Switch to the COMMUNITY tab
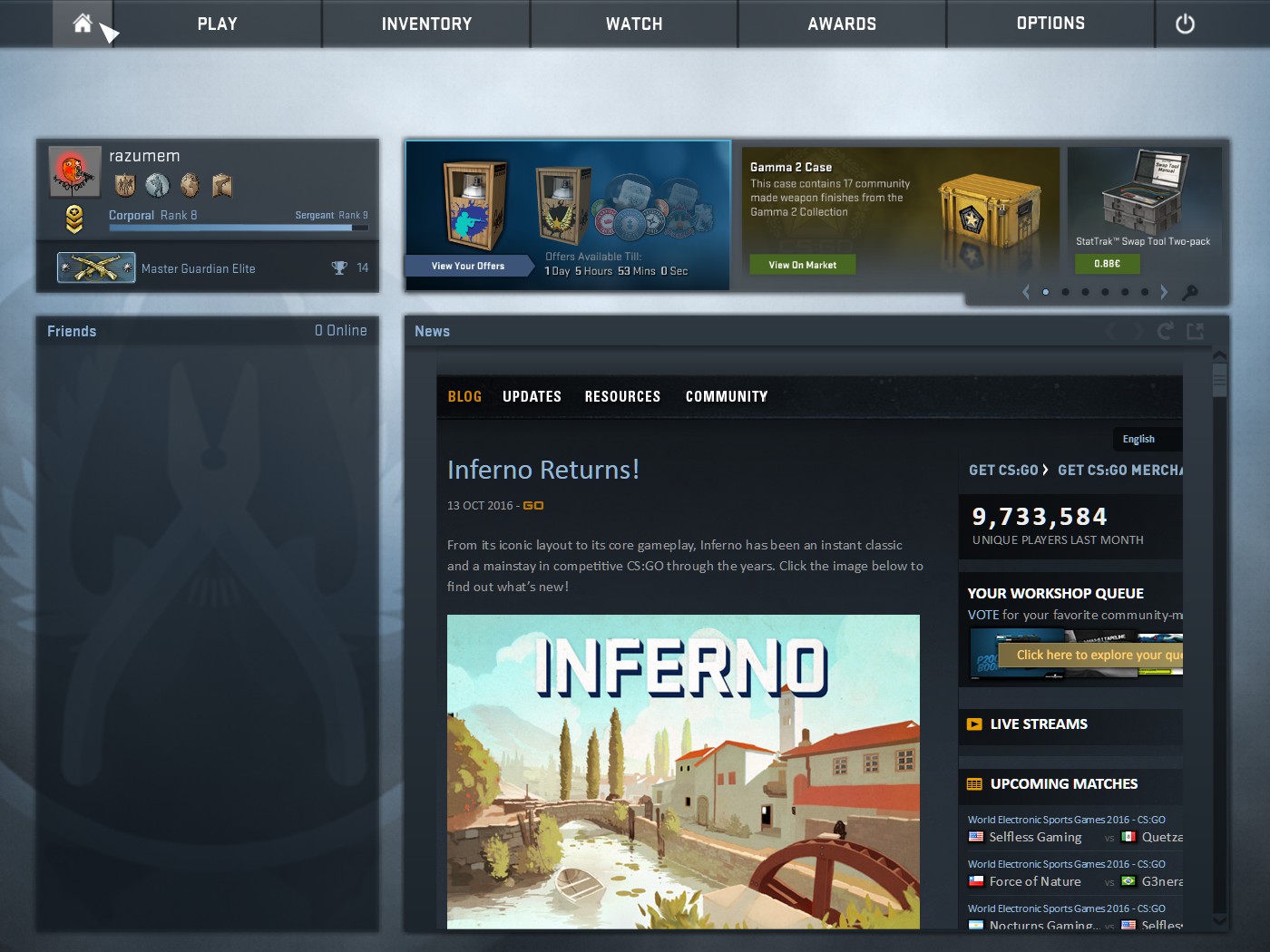 (x=727, y=397)
